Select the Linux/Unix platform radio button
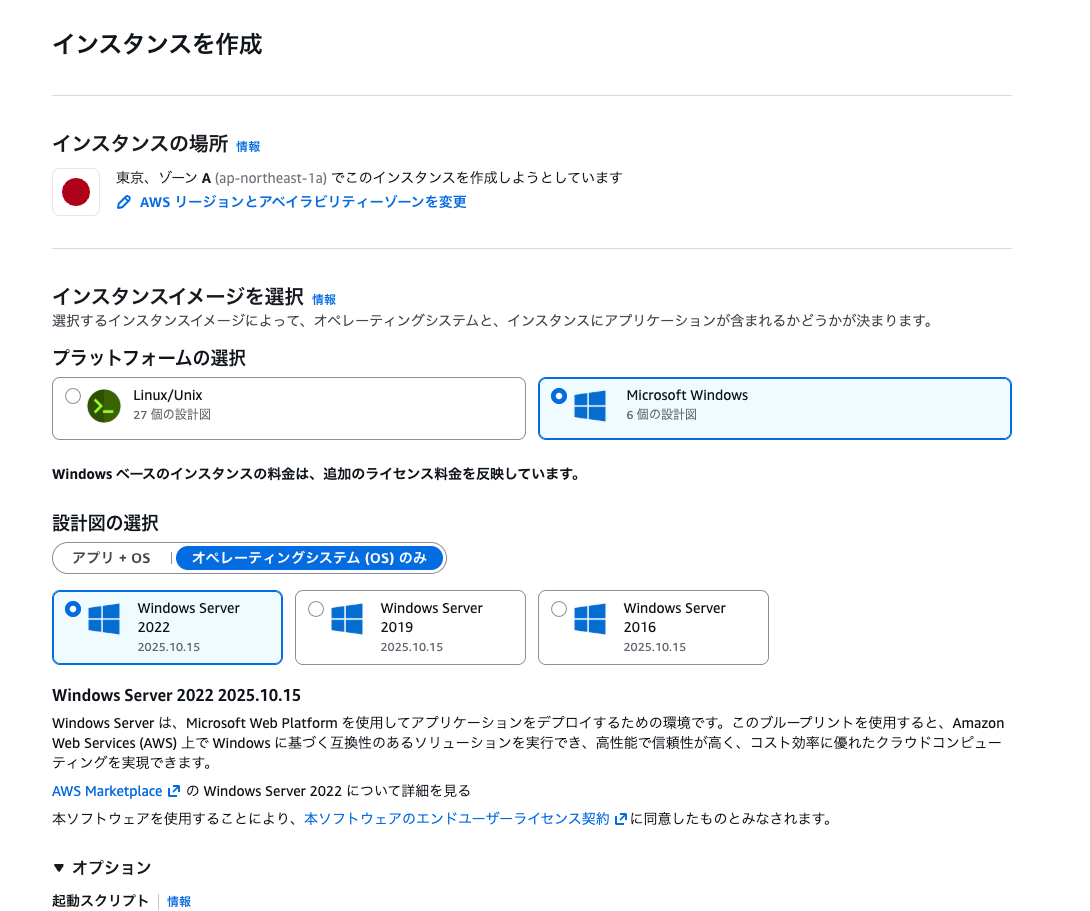1090x911 pixels. click(x=73, y=396)
